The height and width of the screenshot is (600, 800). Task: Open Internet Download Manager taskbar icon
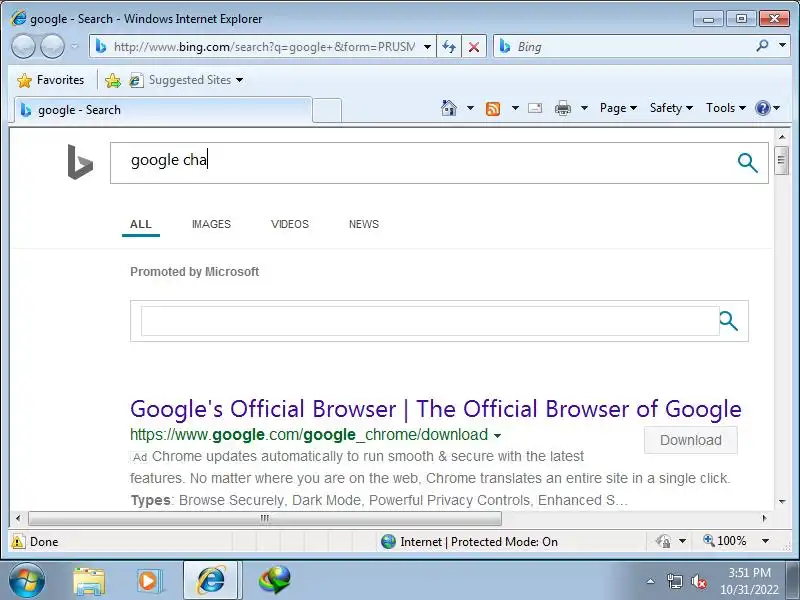click(274, 581)
